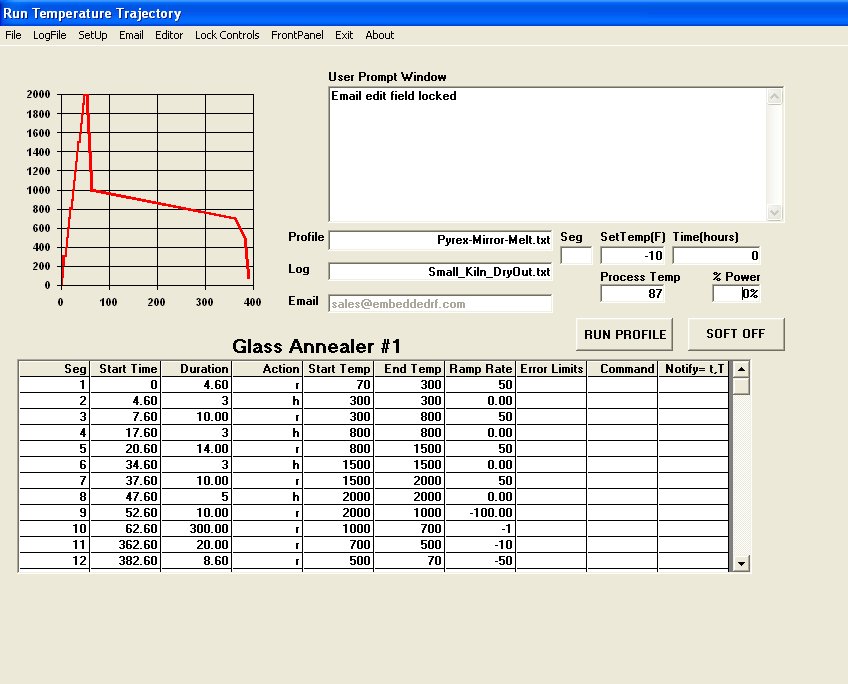The image size is (848, 684).
Task: Select segment 12 Duration cell 8.60
Action: 196,560
